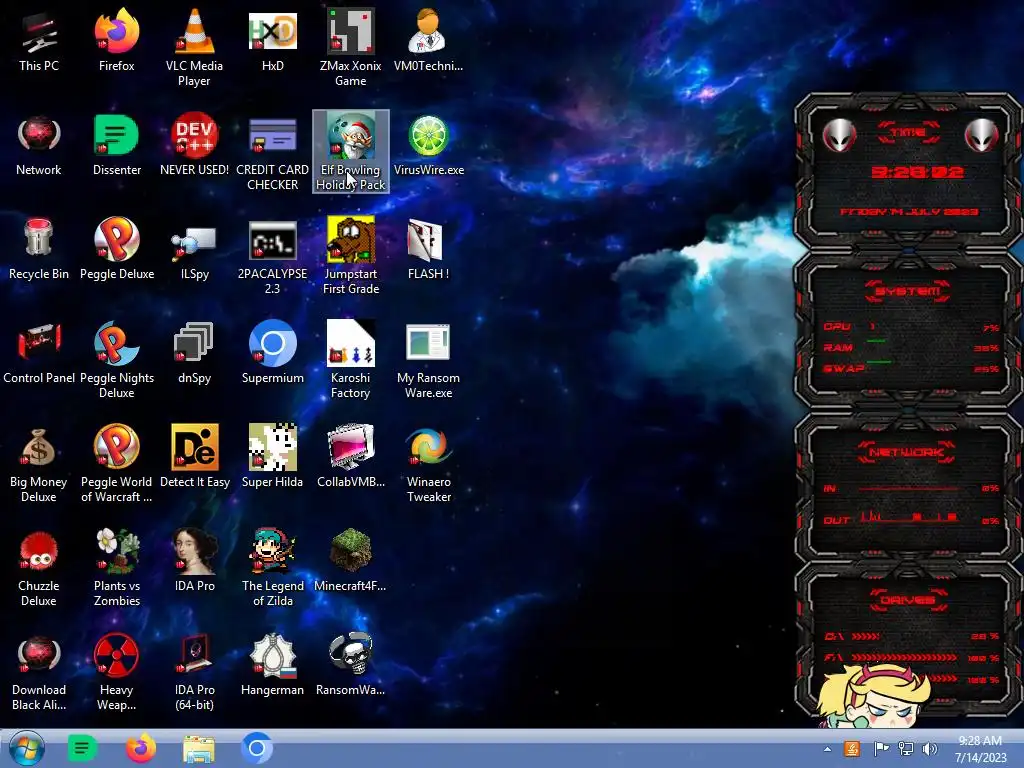
Task: Click the CollabVMB... desktop icon
Action: point(351,457)
